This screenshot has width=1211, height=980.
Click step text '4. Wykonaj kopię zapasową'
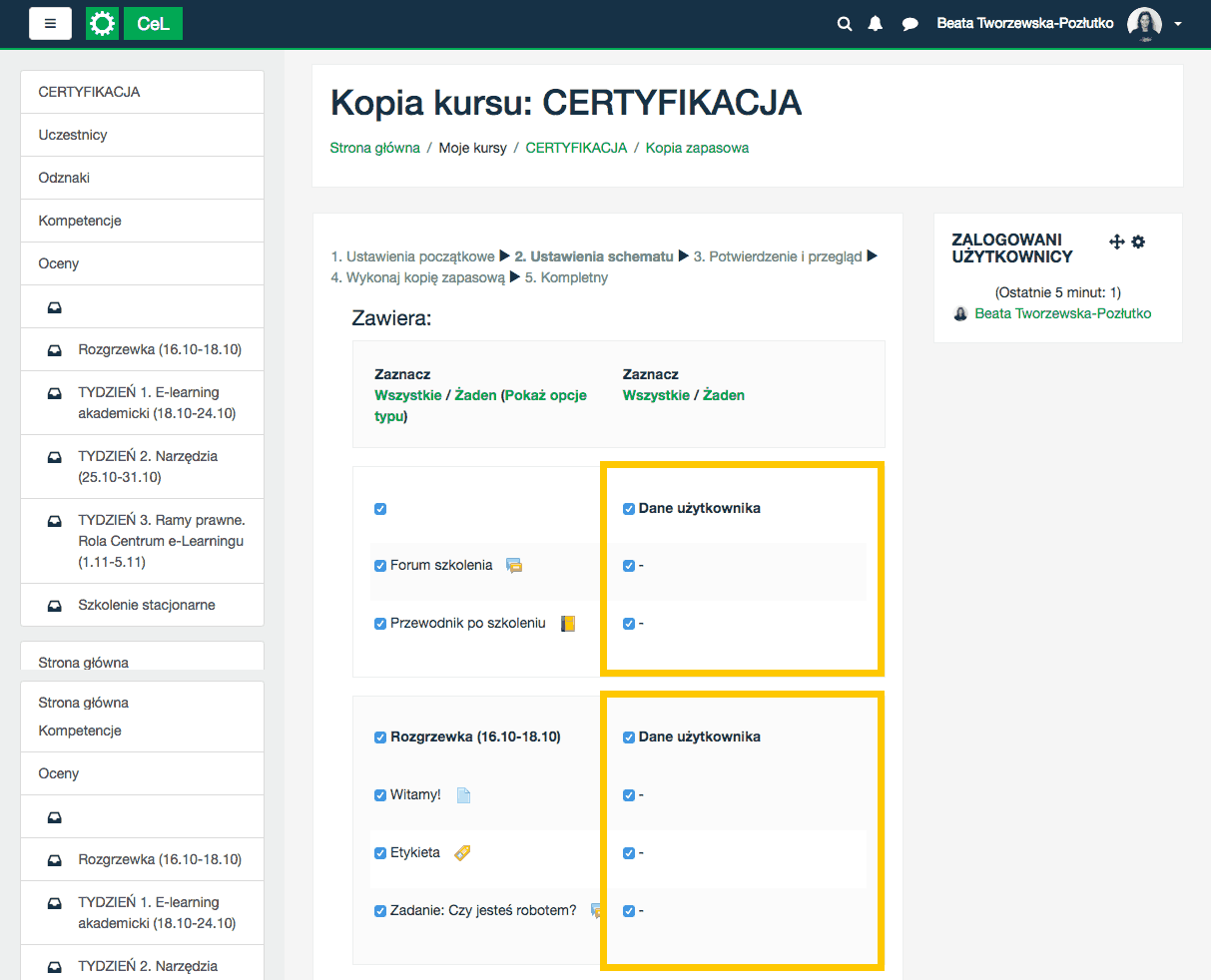pos(418,277)
